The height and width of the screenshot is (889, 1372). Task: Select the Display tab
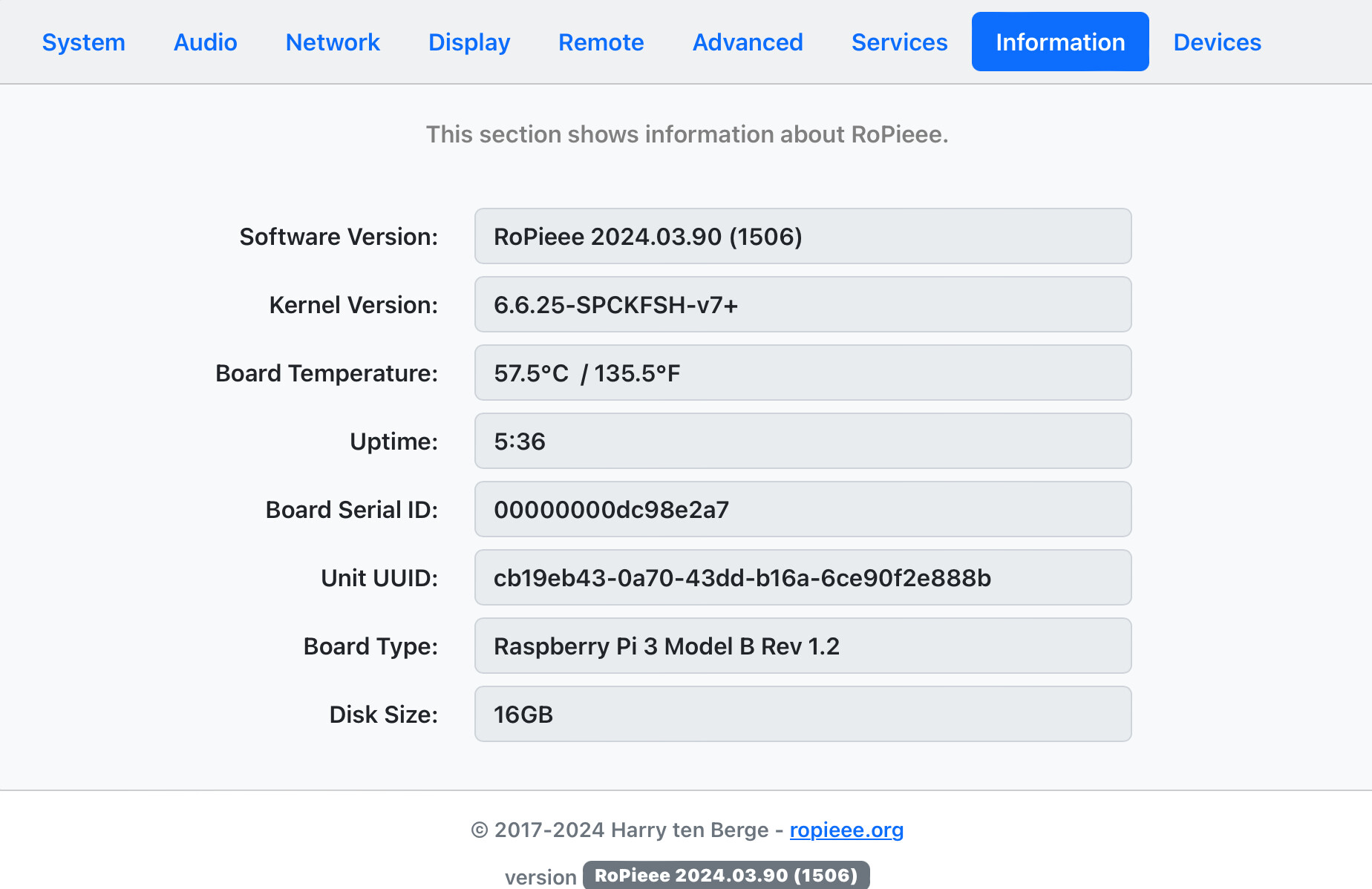tap(469, 42)
